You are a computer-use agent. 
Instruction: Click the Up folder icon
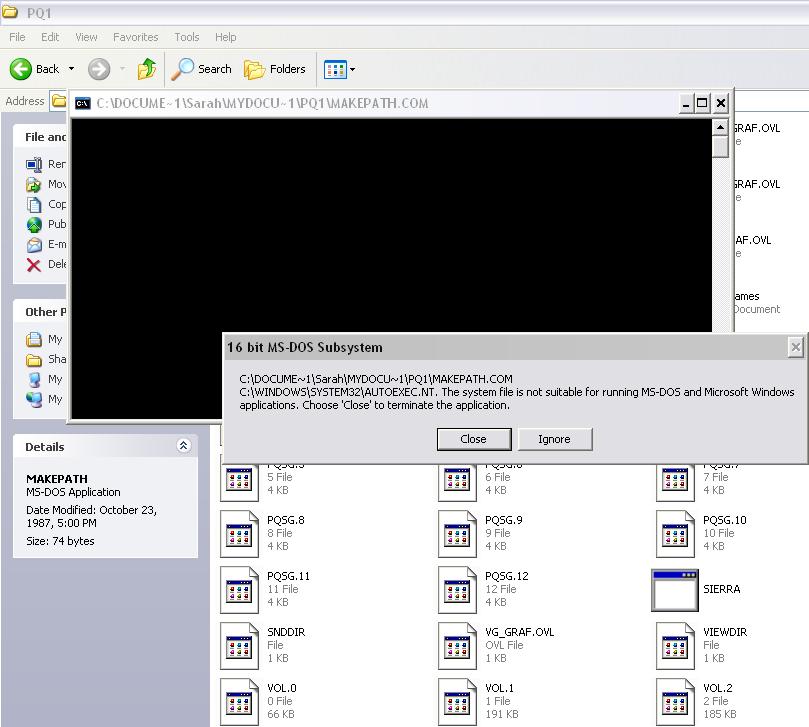click(147, 69)
